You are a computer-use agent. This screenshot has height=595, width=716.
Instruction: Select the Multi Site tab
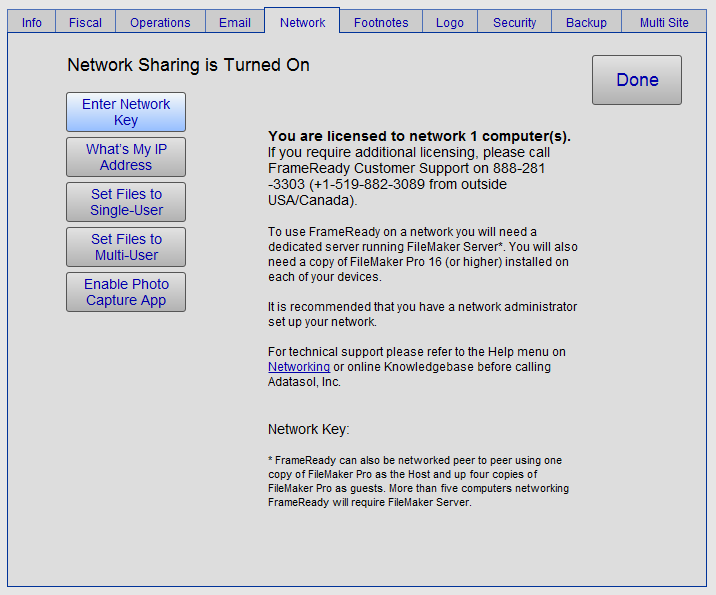(664, 22)
